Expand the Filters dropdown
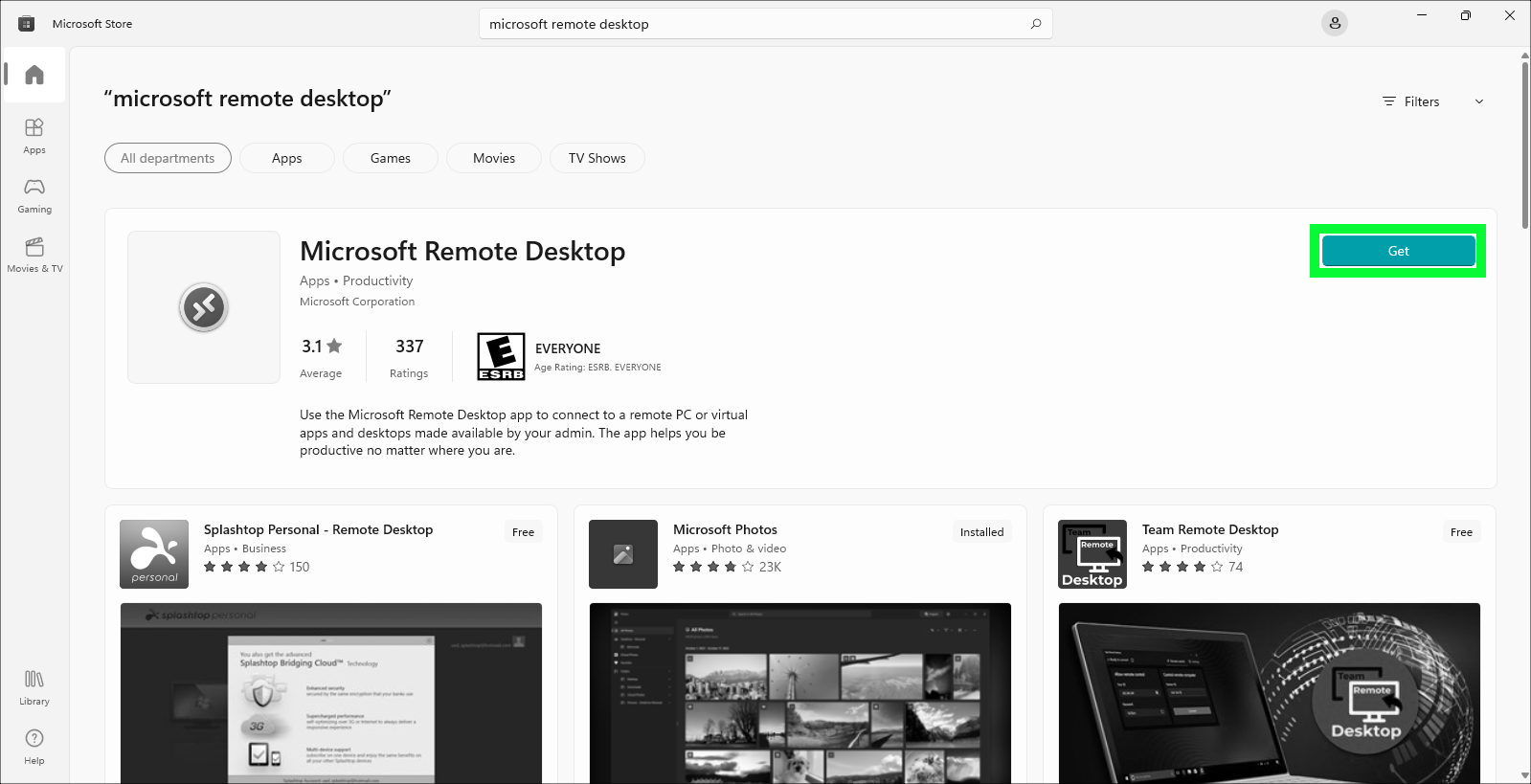Image resolution: width=1531 pixels, height=784 pixels. [x=1421, y=101]
